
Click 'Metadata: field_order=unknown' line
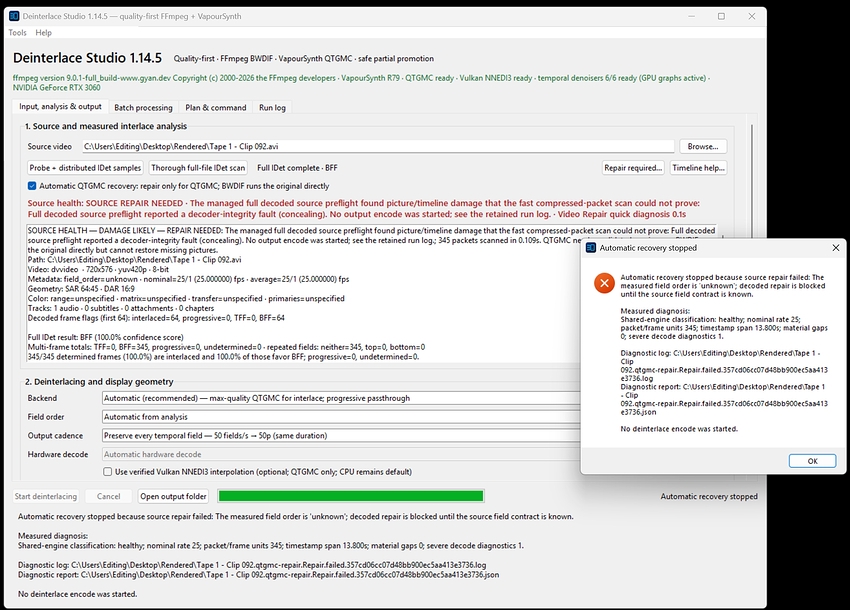click(x=189, y=279)
